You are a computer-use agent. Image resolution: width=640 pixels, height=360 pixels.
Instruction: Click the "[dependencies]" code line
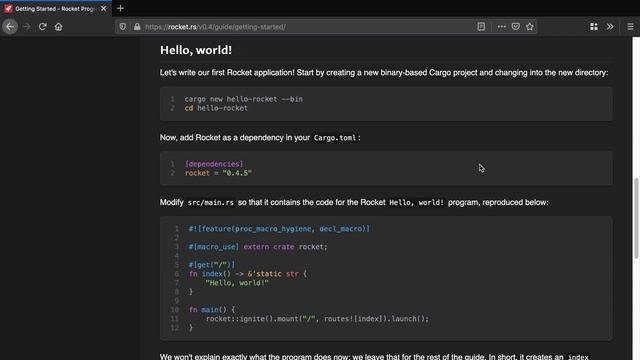click(x=214, y=164)
